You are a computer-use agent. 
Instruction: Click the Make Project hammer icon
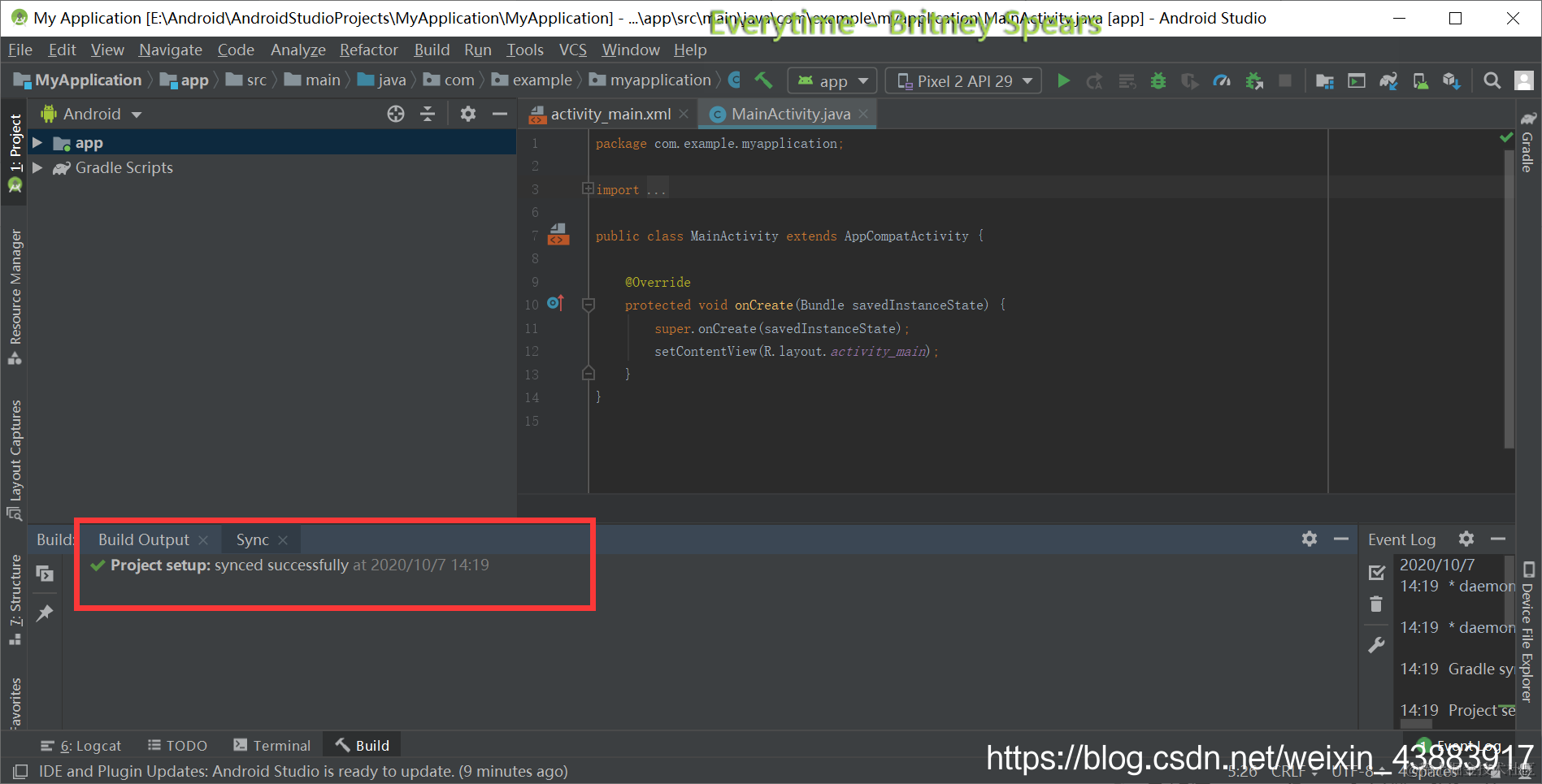pos(763,80)
